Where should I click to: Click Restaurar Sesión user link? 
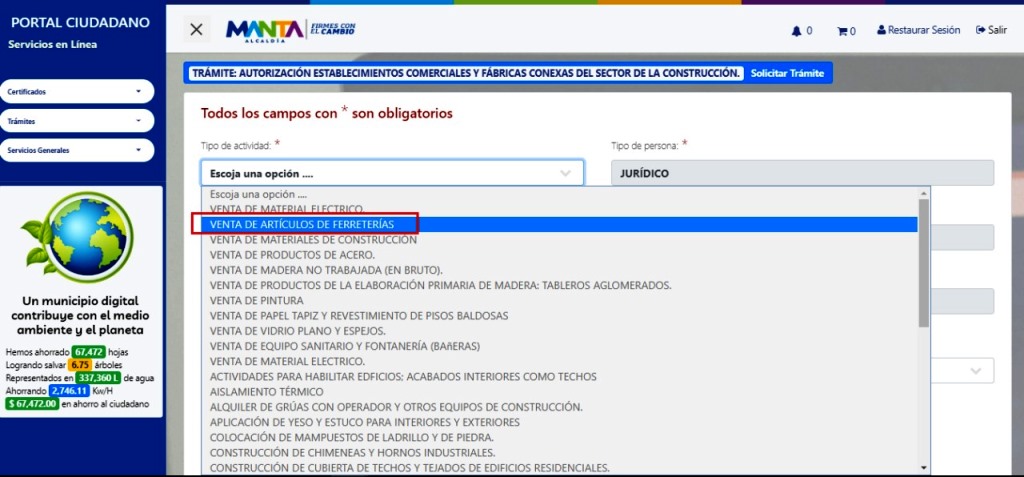[918, 30]
